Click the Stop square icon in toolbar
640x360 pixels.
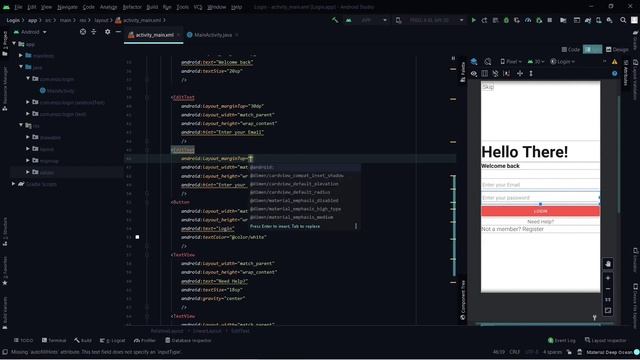point(550,20)
